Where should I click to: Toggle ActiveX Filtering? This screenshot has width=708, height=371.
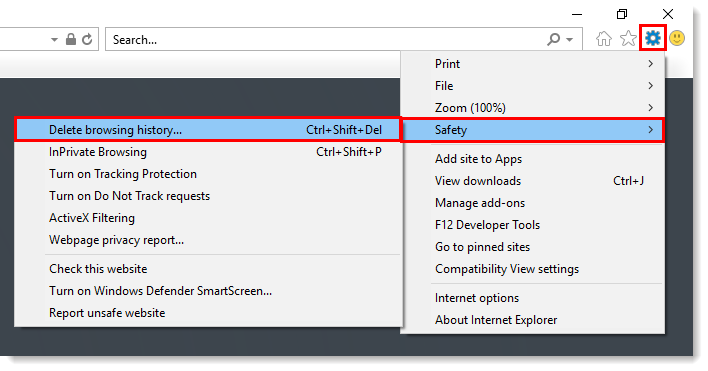point(208,218)
